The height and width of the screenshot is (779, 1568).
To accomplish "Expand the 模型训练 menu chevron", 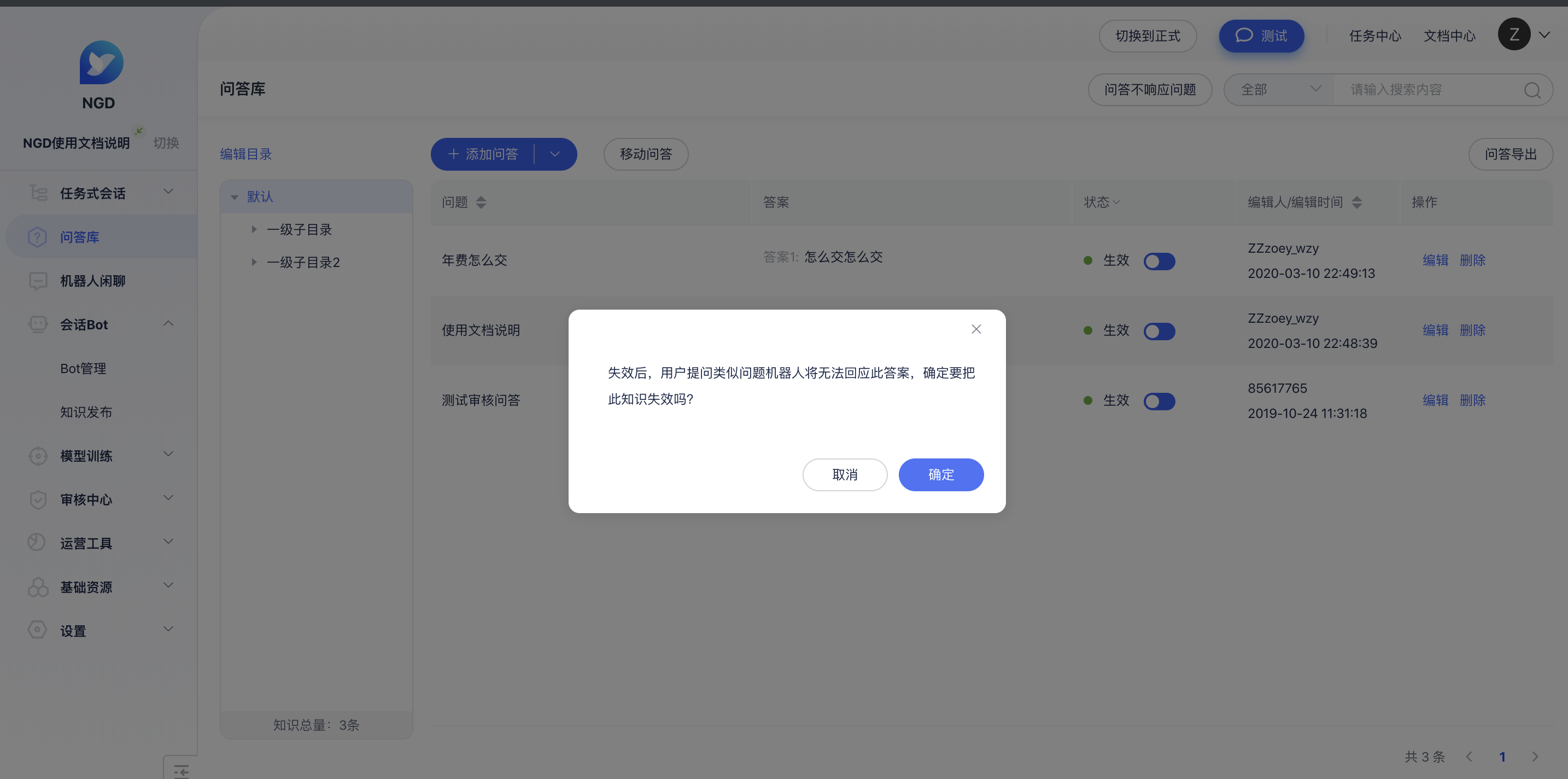I will 168,454.
